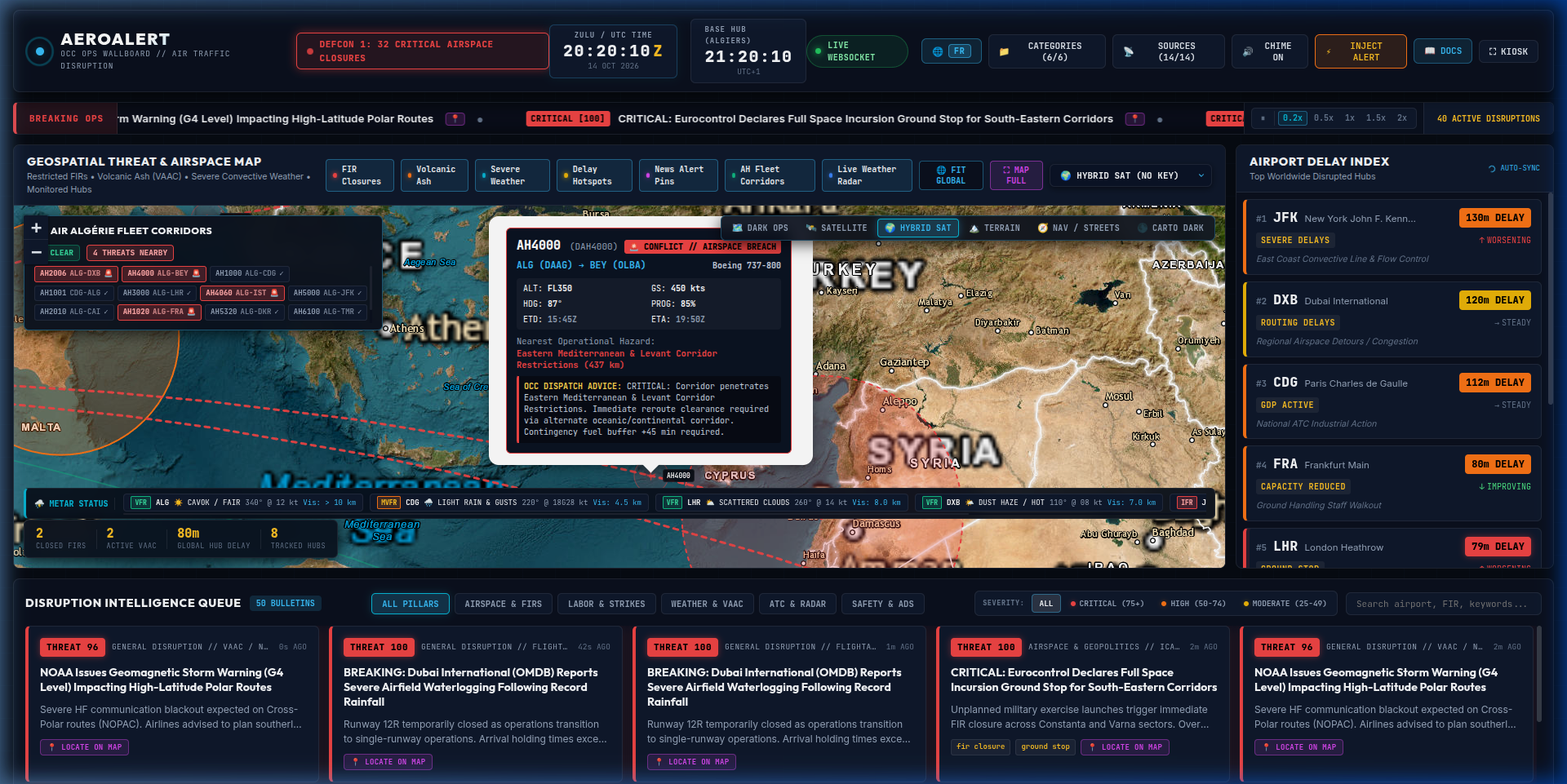Zoom in with the map plus icon
This screenshot has width=1567, height=784.
[x=36, y=228]
